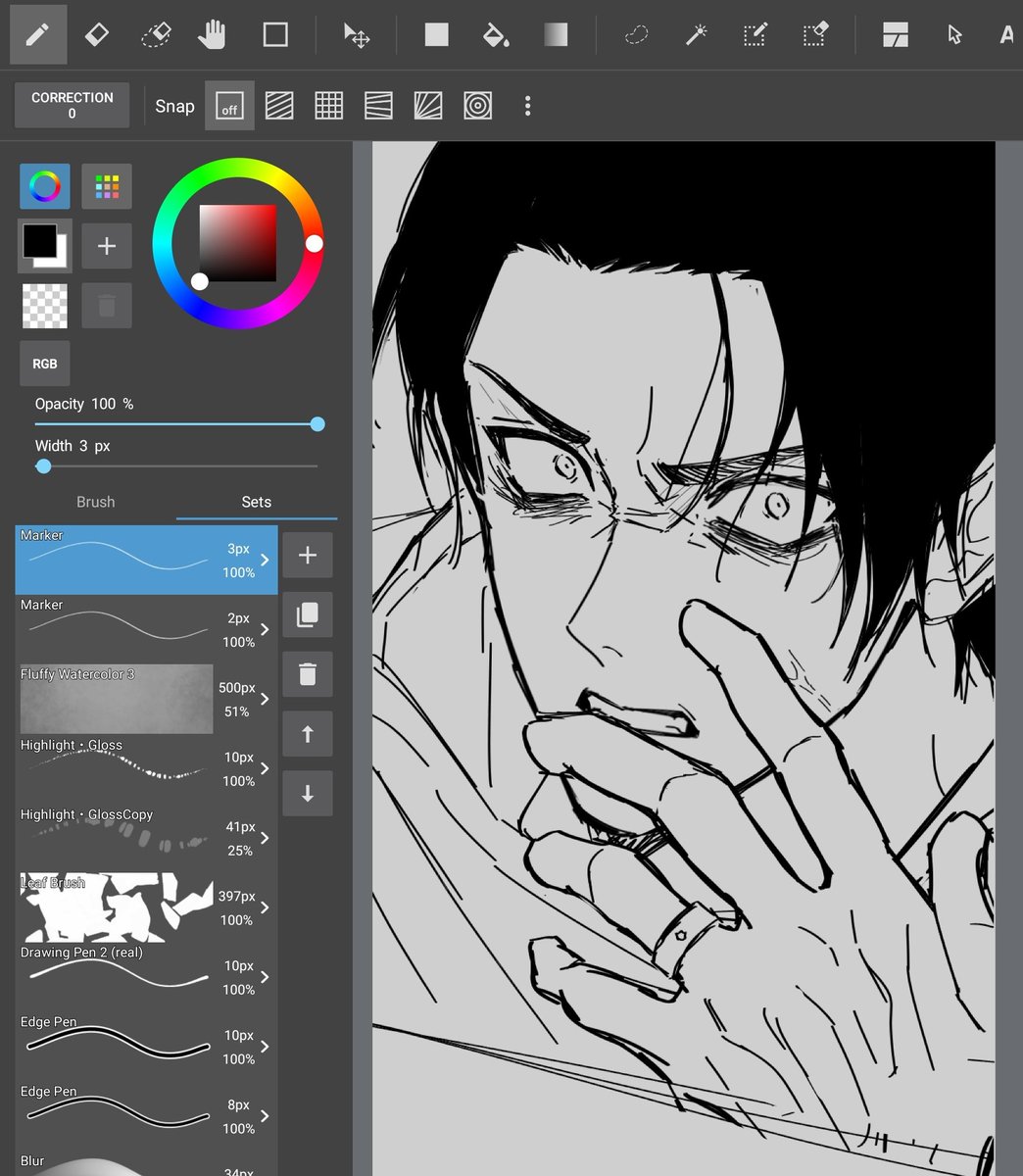This screenshot has height=1176, width=1023.
Task: Select the Lasso selection tool
Action: pos(637,34)
